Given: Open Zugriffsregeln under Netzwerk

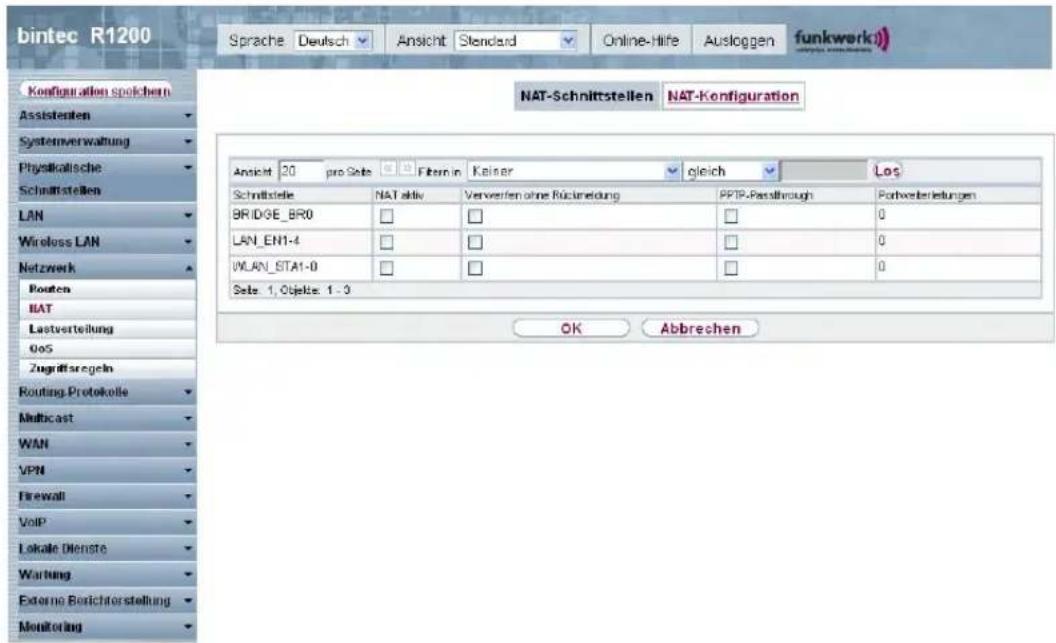Looking at the screenshot, I should click(108, 368).
